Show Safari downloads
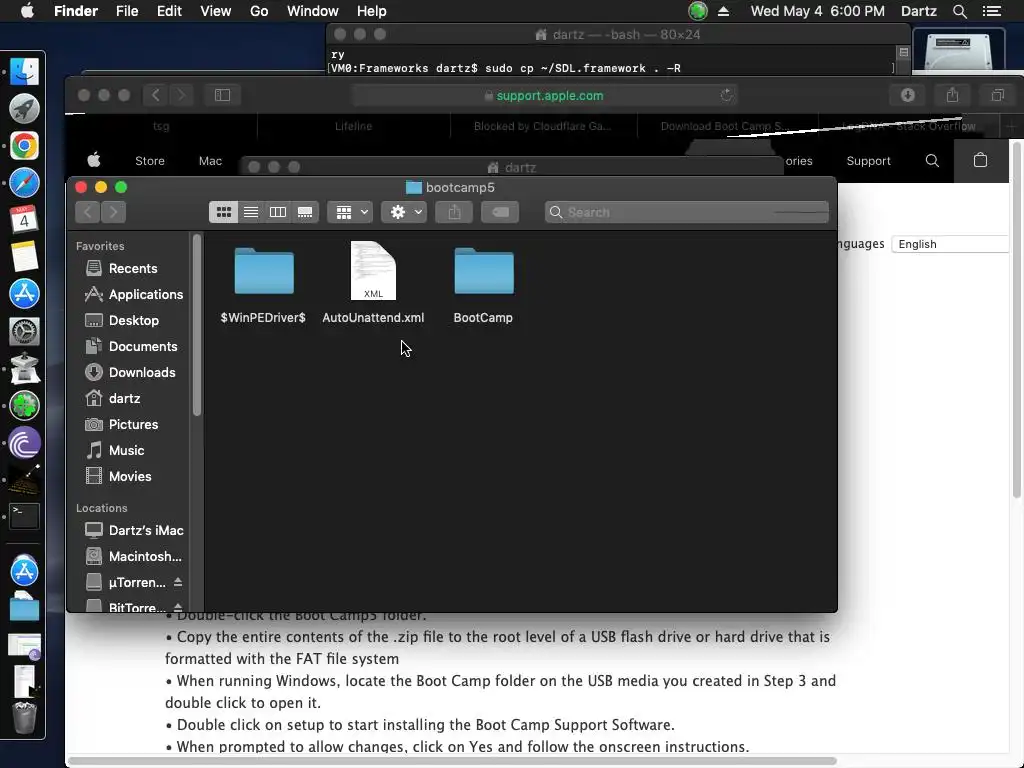1024x768 pixels. tap(908, 95)
